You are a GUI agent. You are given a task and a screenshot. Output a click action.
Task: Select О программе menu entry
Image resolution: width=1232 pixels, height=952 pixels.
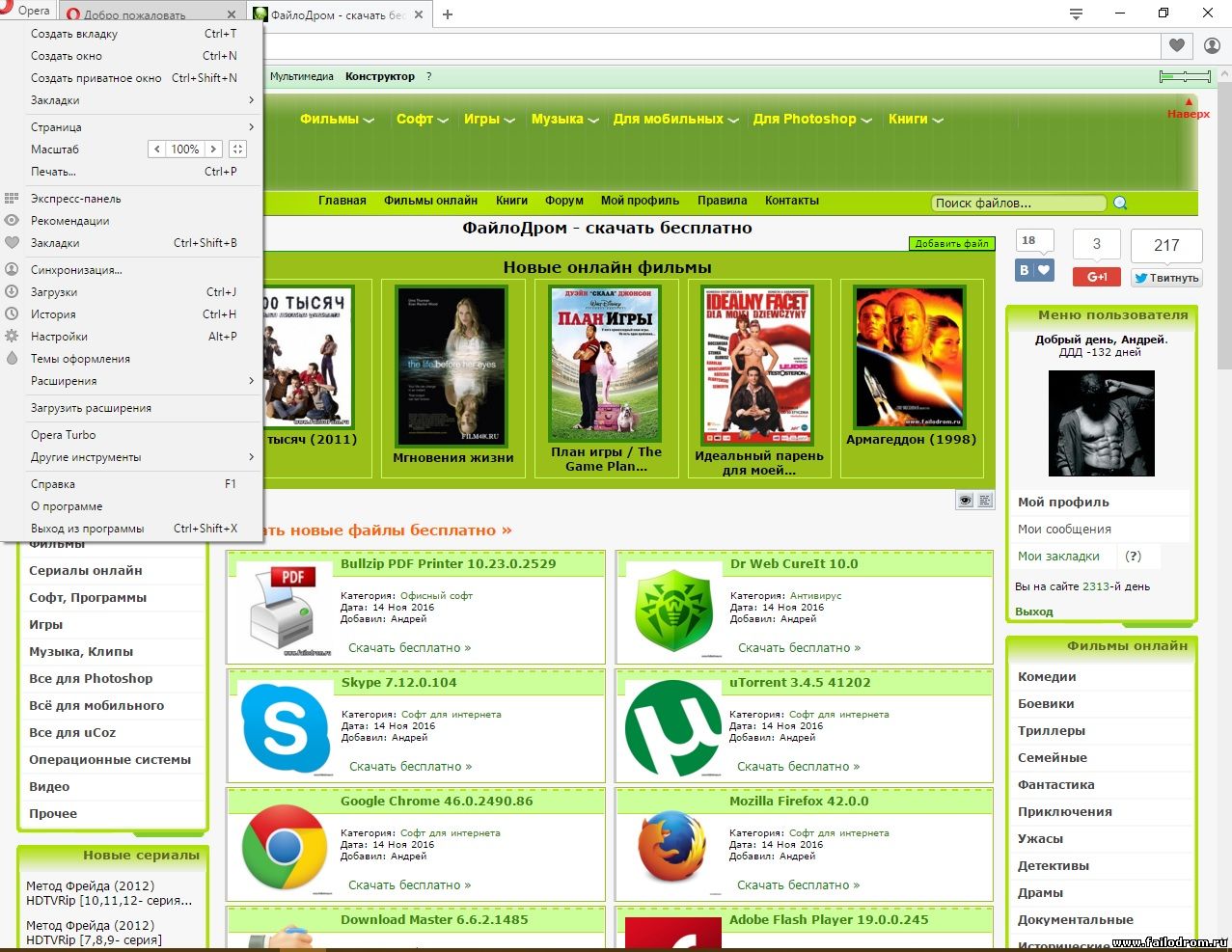tap(132, 506)
